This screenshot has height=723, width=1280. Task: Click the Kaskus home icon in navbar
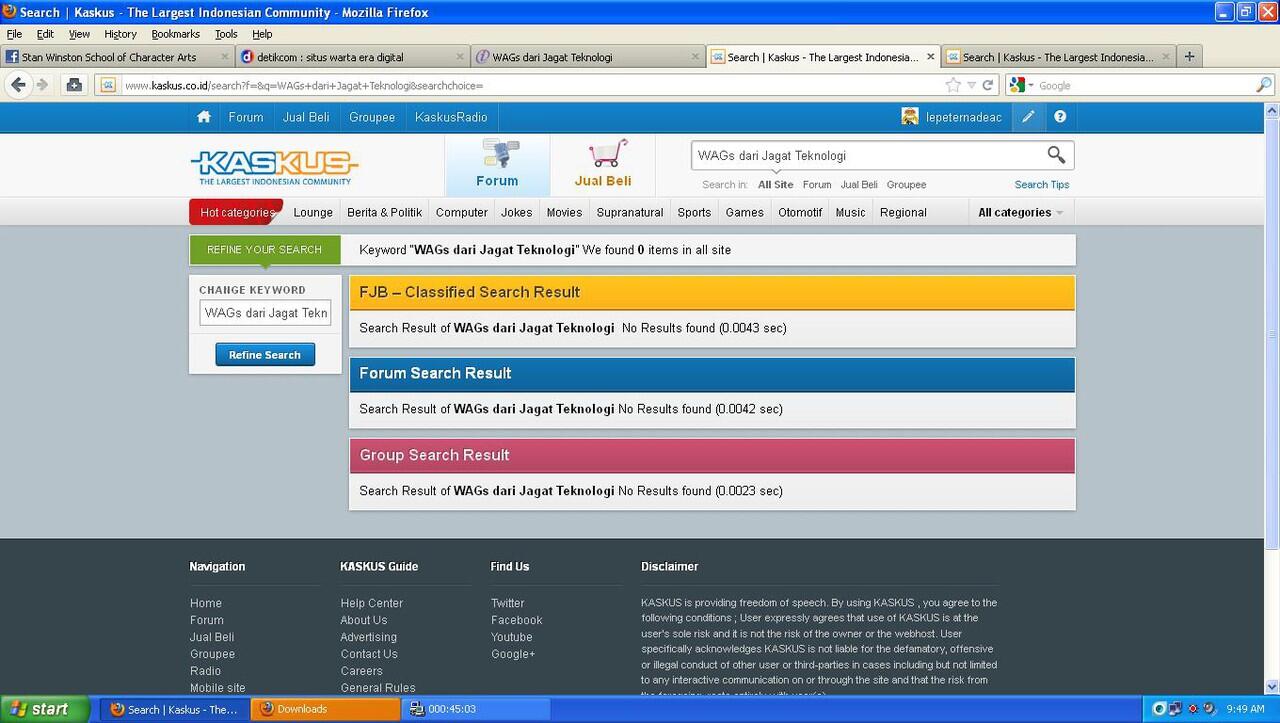click(x=204, y=117)
